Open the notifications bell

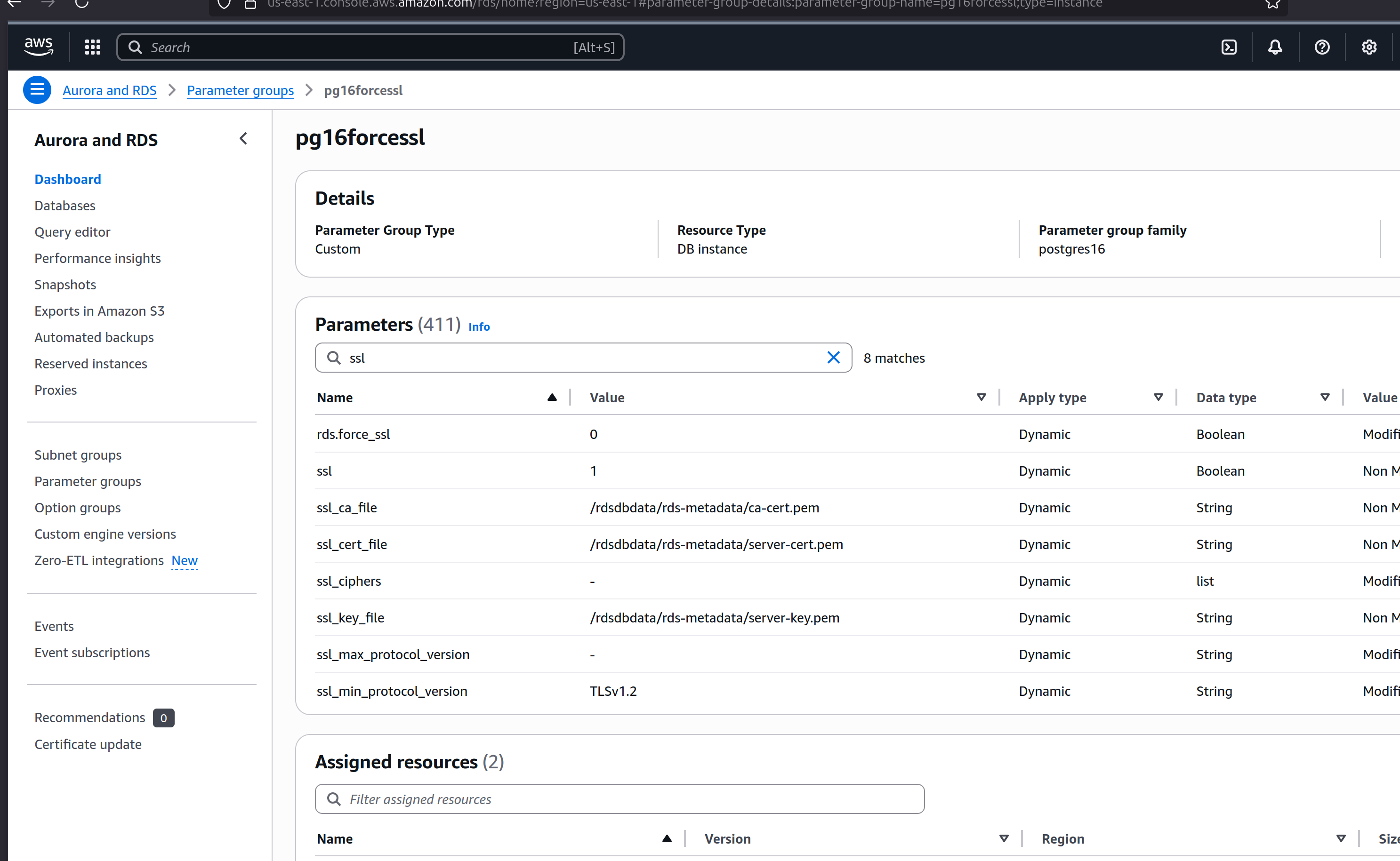click(1275, 47)
